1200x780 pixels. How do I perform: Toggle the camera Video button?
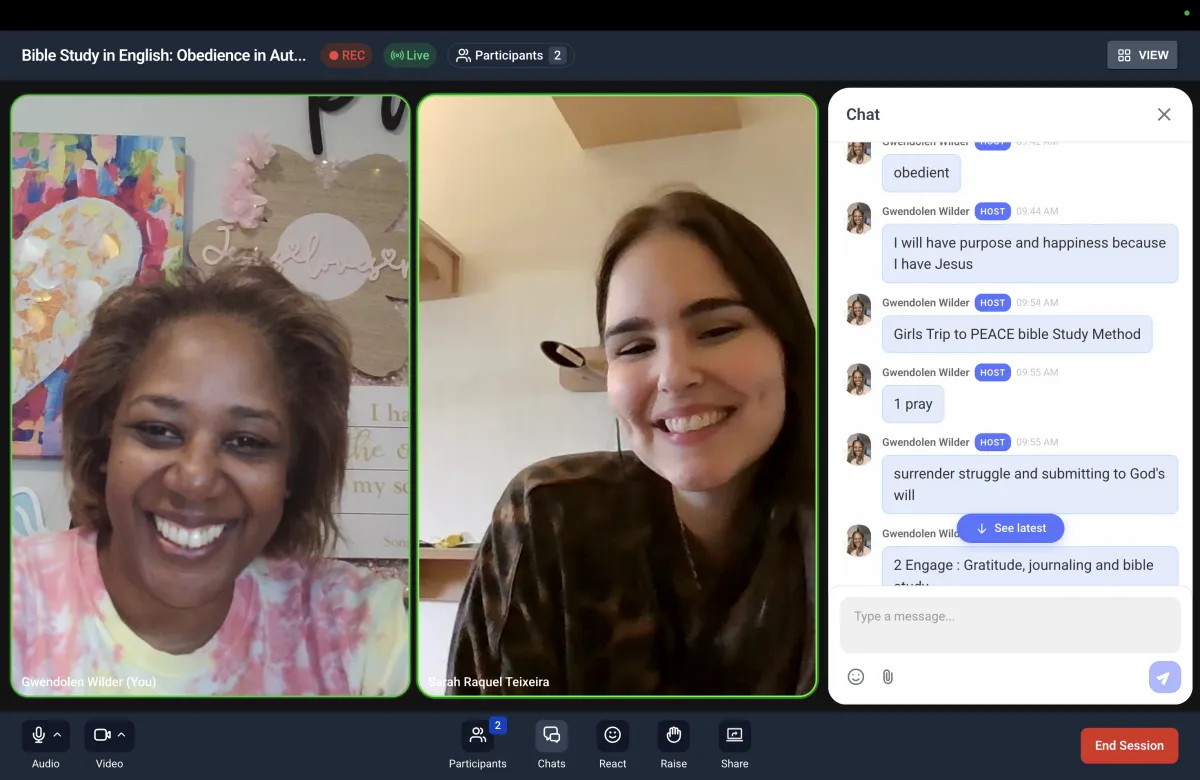point(102,736)
